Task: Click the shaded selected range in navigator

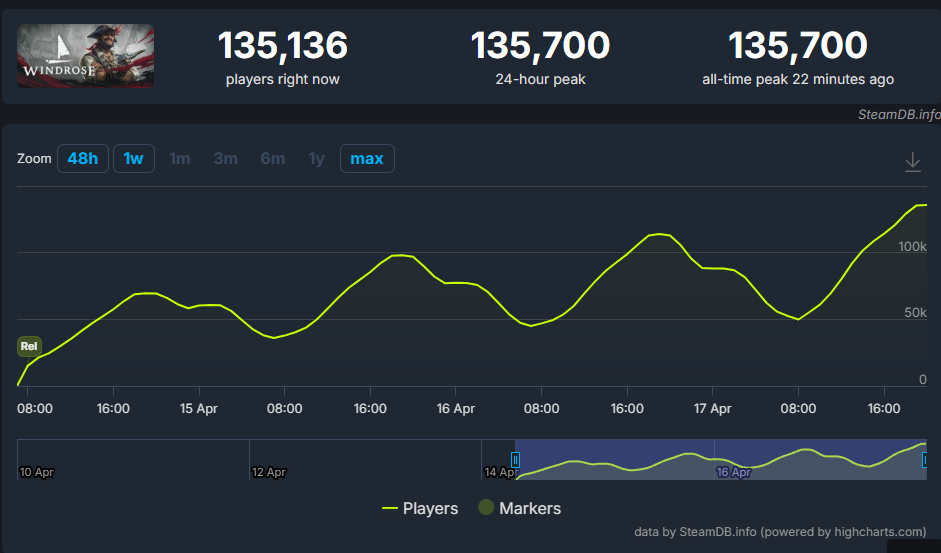Action: coord(720,460)
